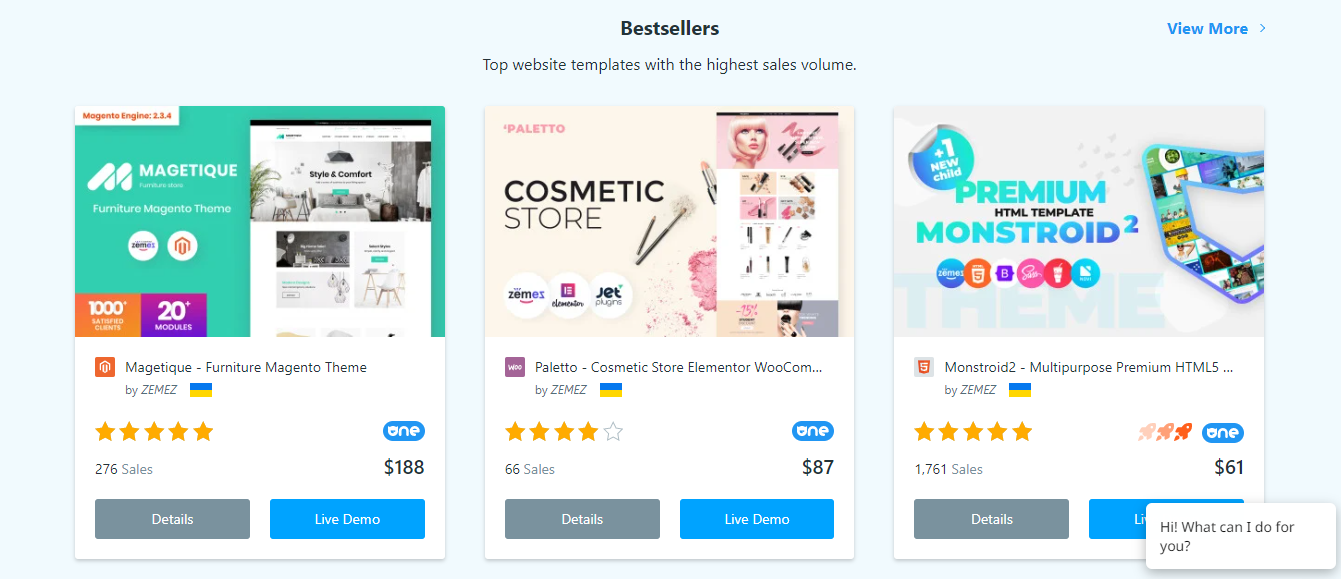The image size is (1341, 579).
Task: Click the ONE badge on Monstroid2 card
Action: coord(1223,433)
